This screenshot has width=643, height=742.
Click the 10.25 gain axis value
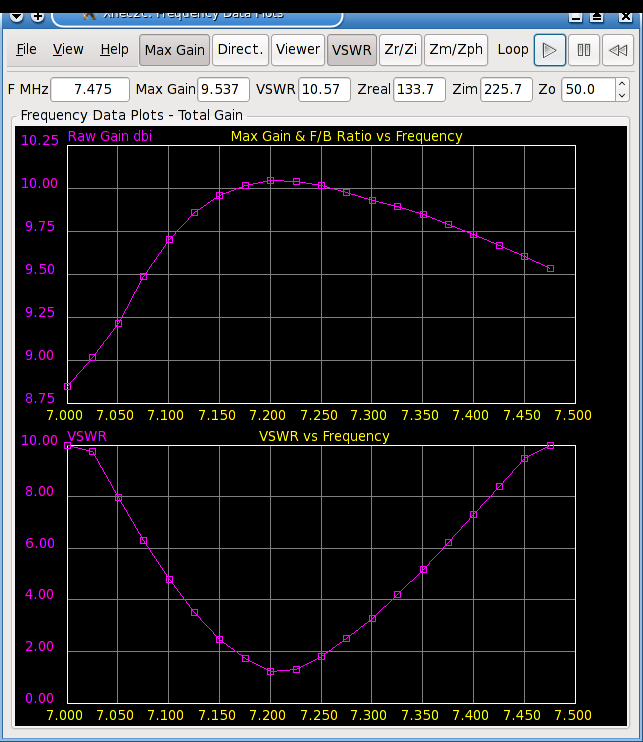coord(40,140)
